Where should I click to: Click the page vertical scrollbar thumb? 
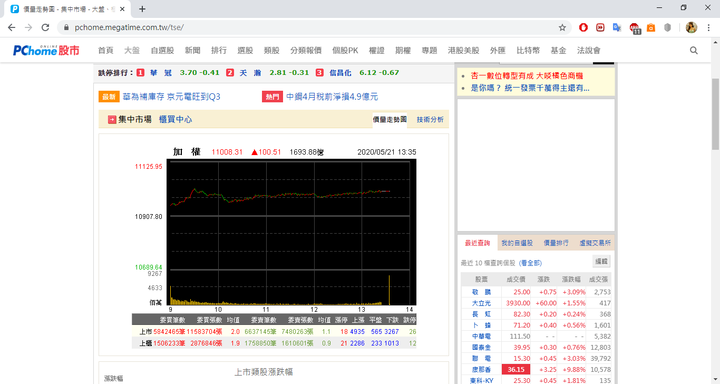(715, 113)
